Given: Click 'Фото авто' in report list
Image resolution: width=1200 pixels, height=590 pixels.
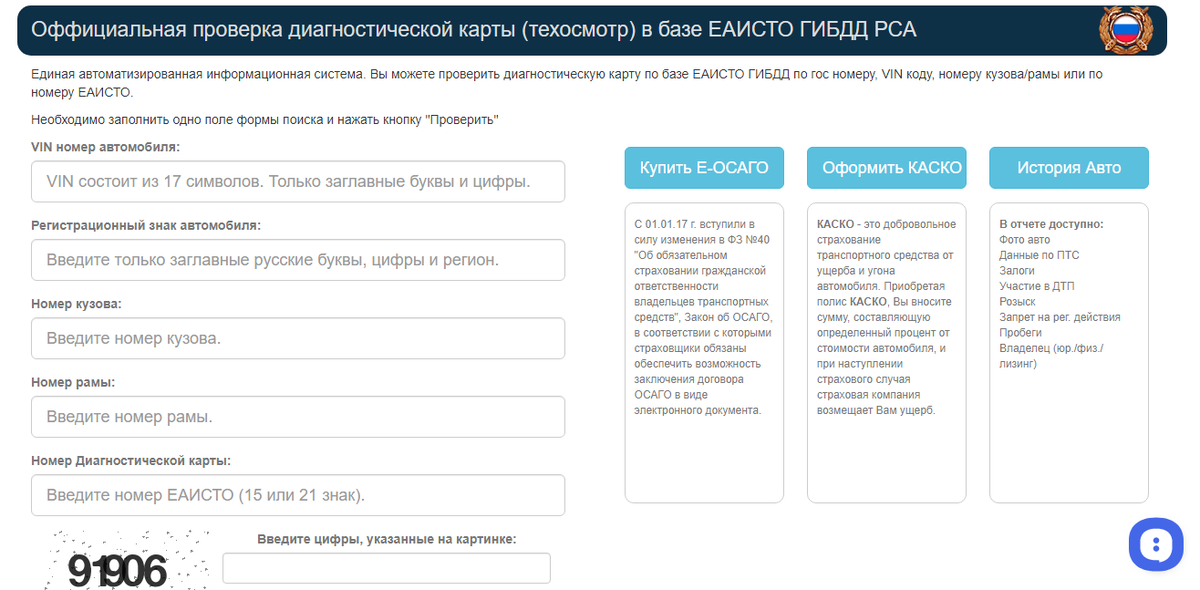Looking at the screenshot, I should (x=1025, y=240).
